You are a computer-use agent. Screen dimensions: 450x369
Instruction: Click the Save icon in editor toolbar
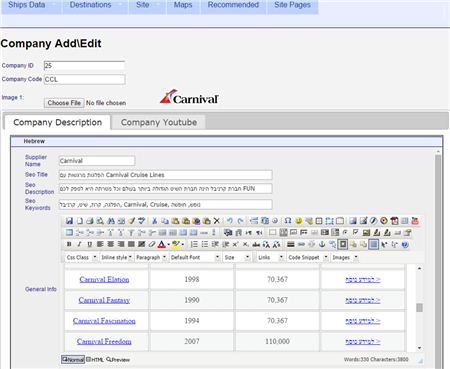(x=69, y=221)
